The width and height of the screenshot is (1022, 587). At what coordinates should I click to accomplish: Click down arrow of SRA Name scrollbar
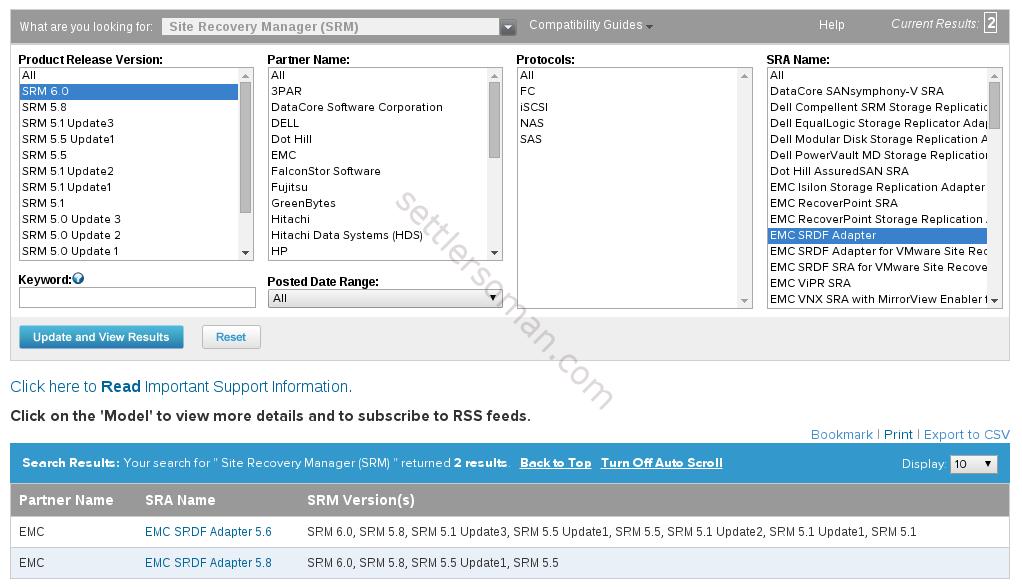click(994, 300)
